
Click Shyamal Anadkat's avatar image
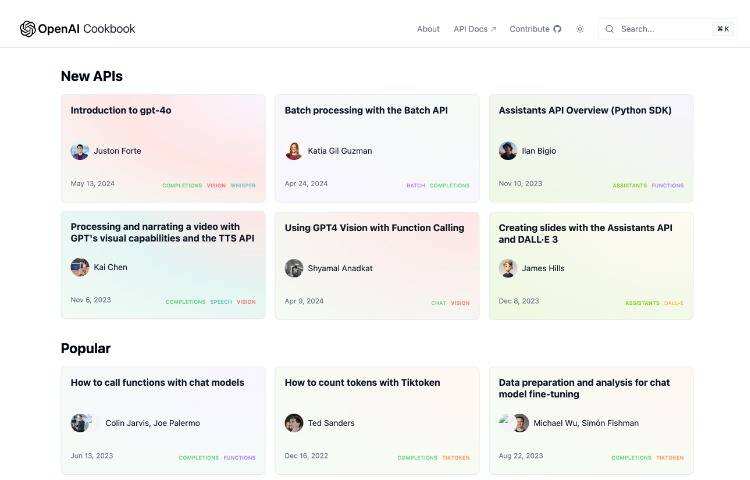[x=294, y=268]
